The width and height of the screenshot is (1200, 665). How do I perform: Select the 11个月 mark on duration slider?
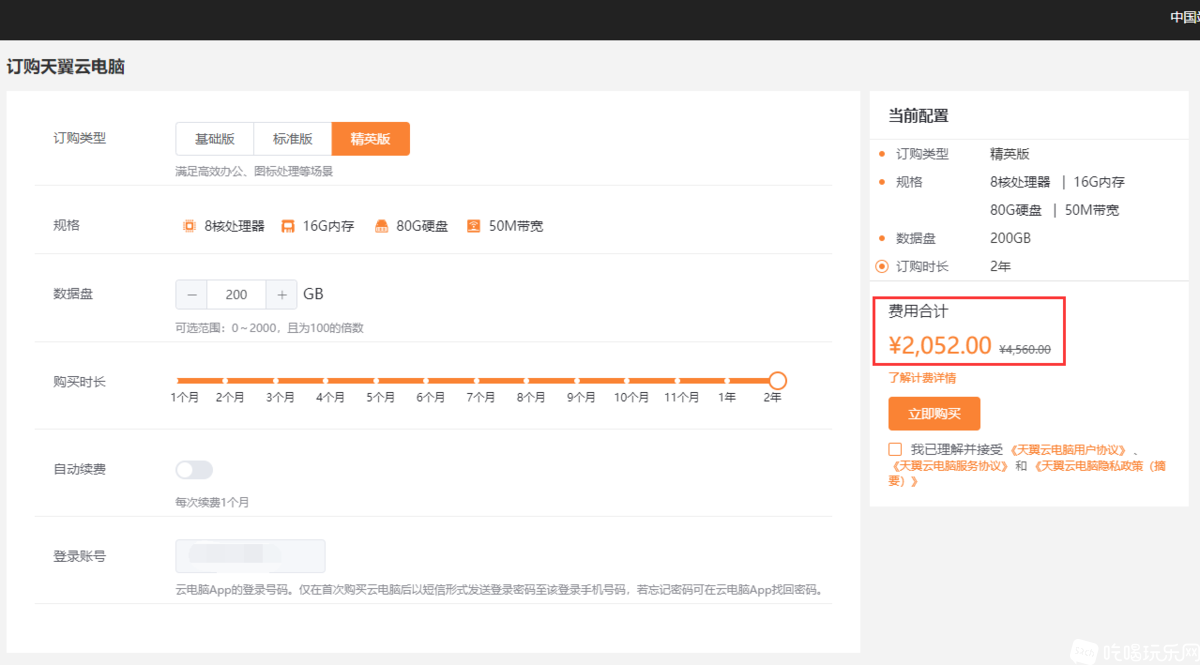pos(678,381)
